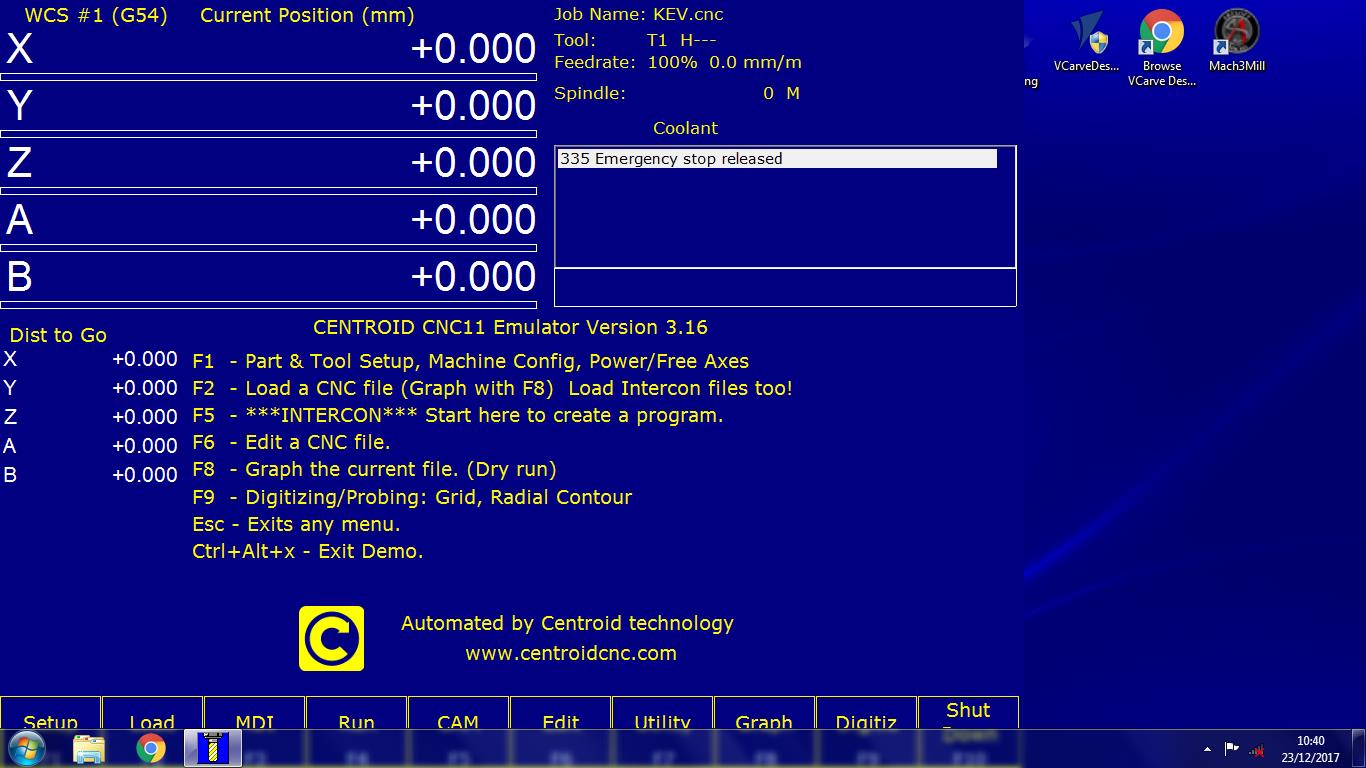Launch the Mach3Mill desktop shortcut
This screenshot has width=1366, height=768.
tap(1236, 42)
